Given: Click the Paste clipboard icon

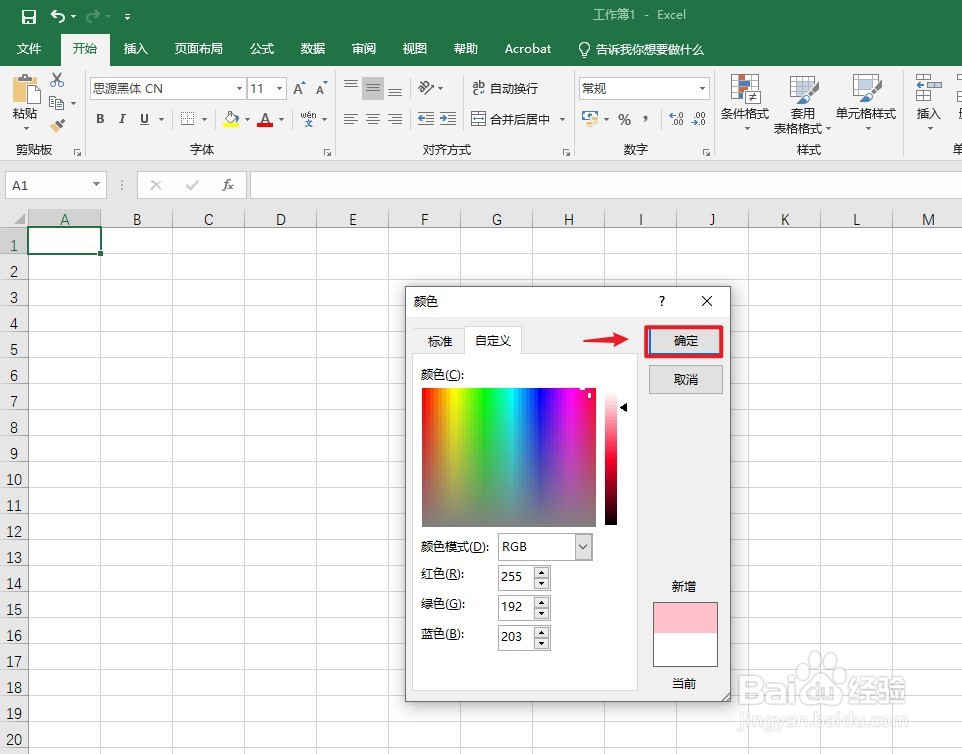Looking at the screenshot, I should (26, 91).
